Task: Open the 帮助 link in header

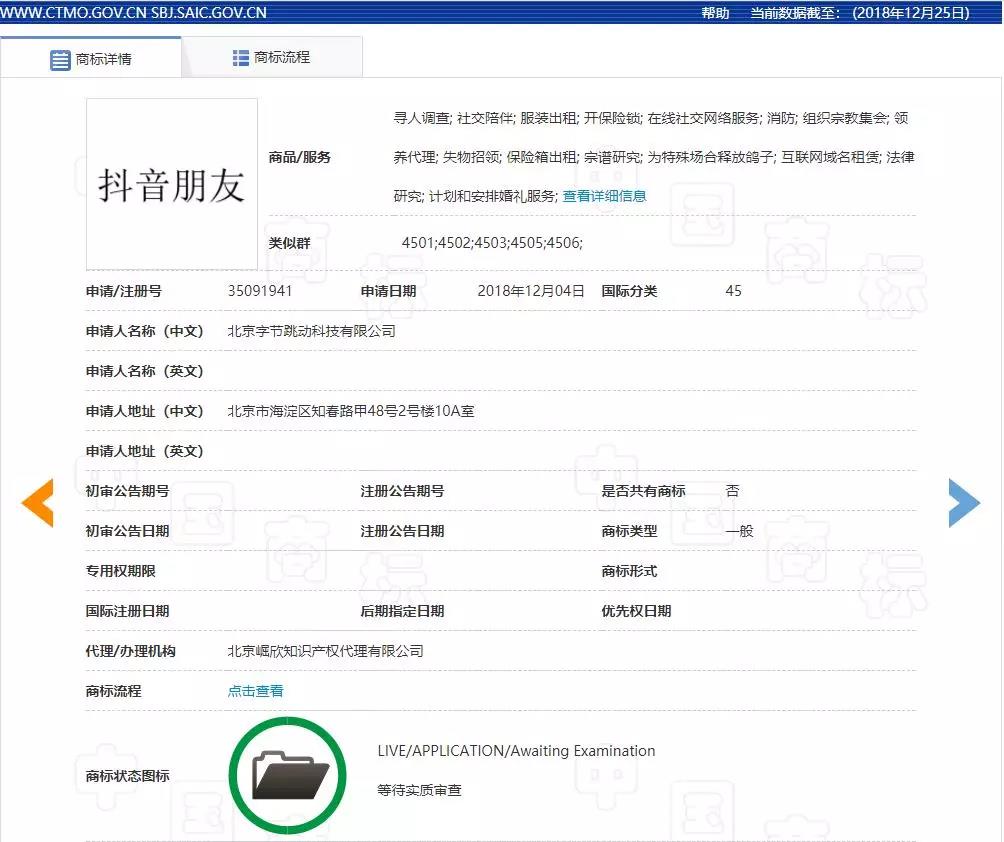Action: [x=715, y=13]
